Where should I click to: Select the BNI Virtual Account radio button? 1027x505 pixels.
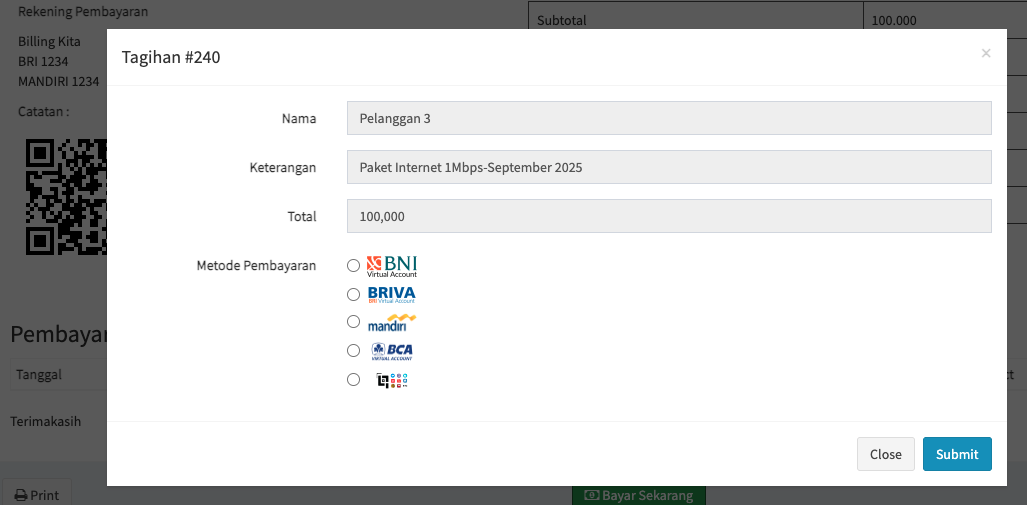pos(353,266)
